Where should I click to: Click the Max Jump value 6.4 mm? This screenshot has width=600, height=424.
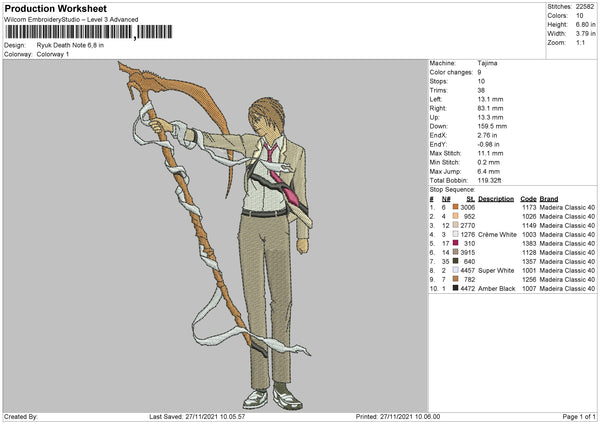[489, 171]
